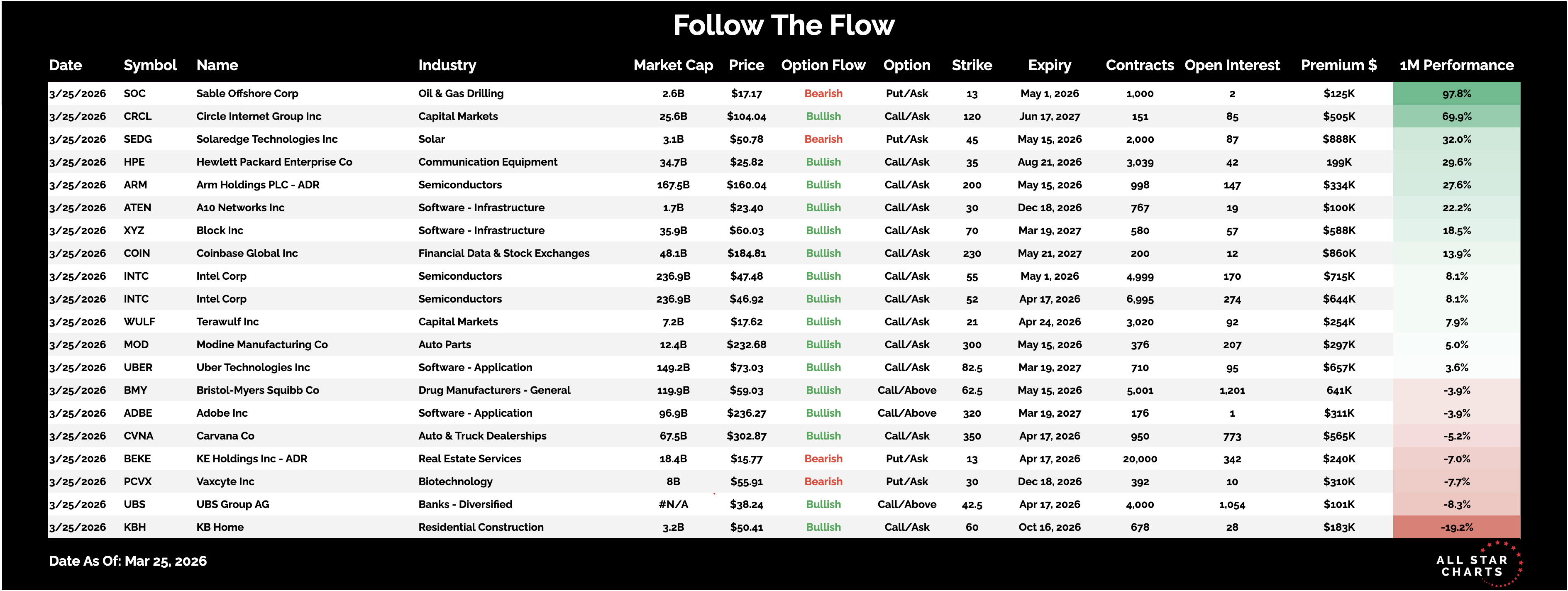Select the Option Flow column header
Viewport: 1568px width, 591px height.
coord(823,65)
